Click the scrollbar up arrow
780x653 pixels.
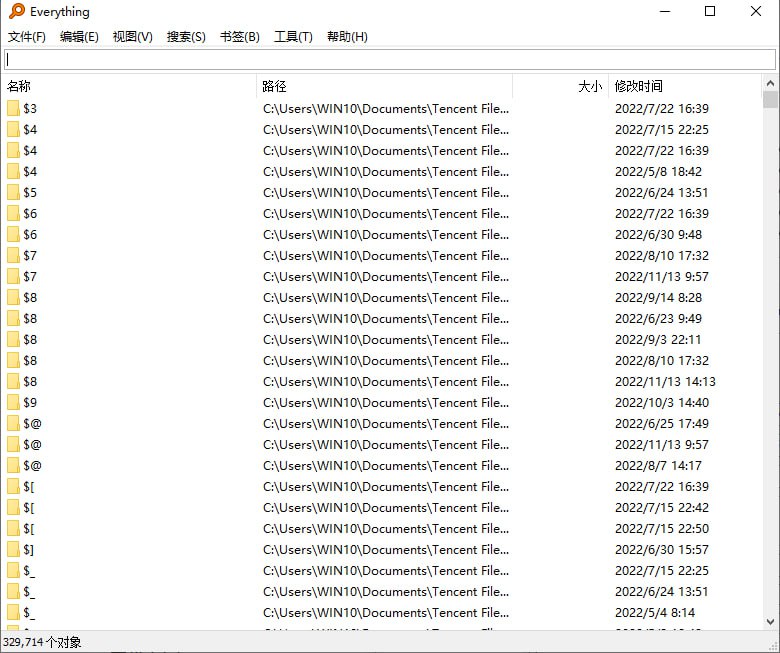tap(771, 83)
